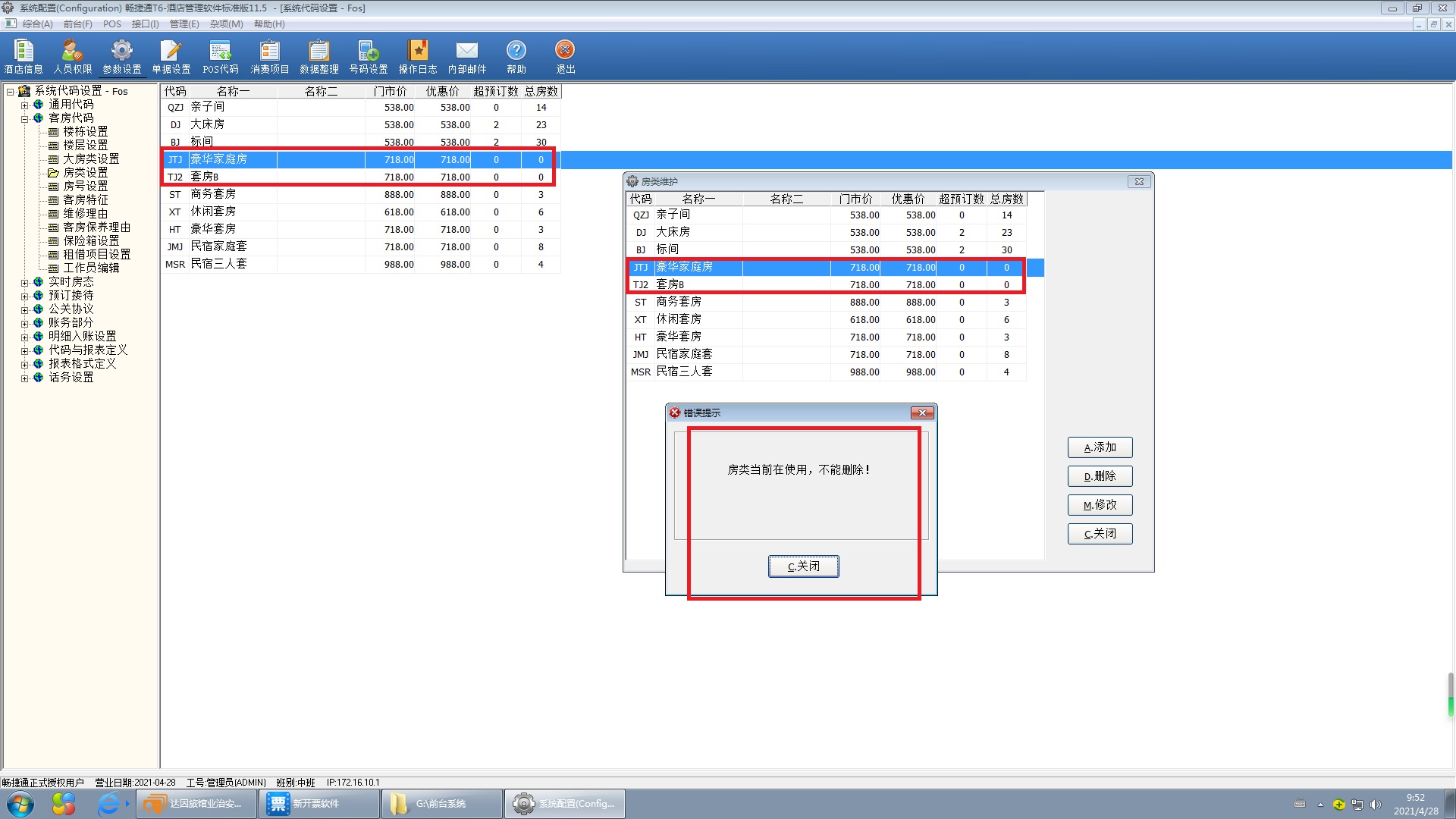Select 房号设置 tree item
This screenshot has height=819, width=1456.
[x=85, y=187]
